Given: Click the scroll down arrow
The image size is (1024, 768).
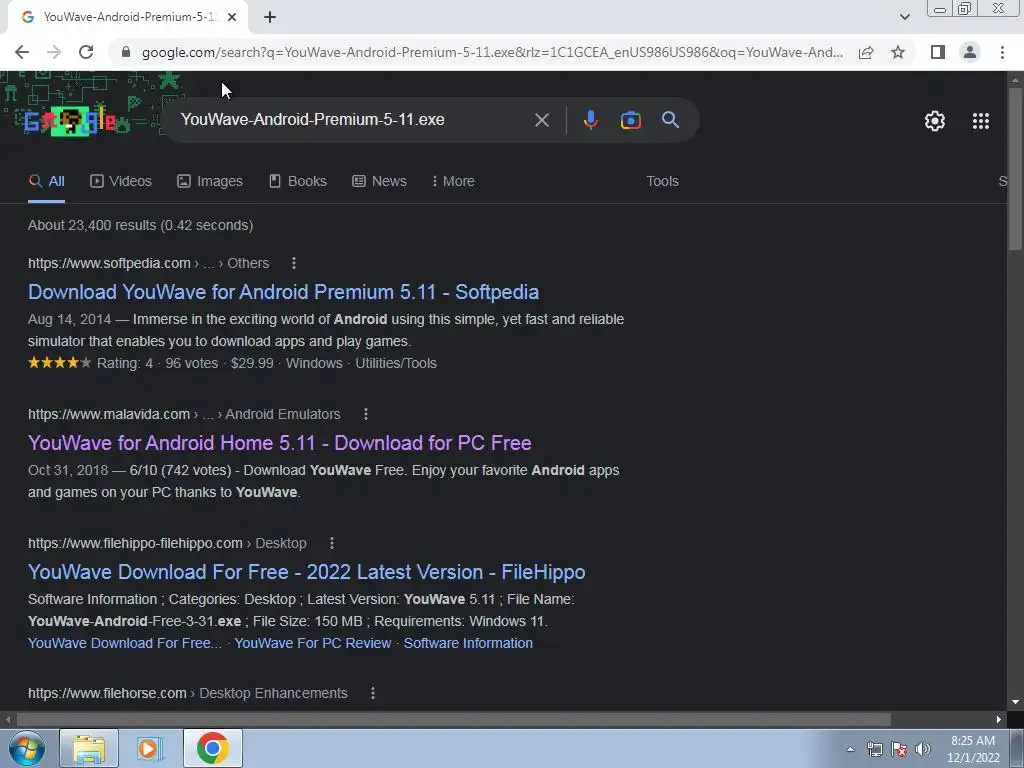Looking at the screenshot, I should [1015, 703].
